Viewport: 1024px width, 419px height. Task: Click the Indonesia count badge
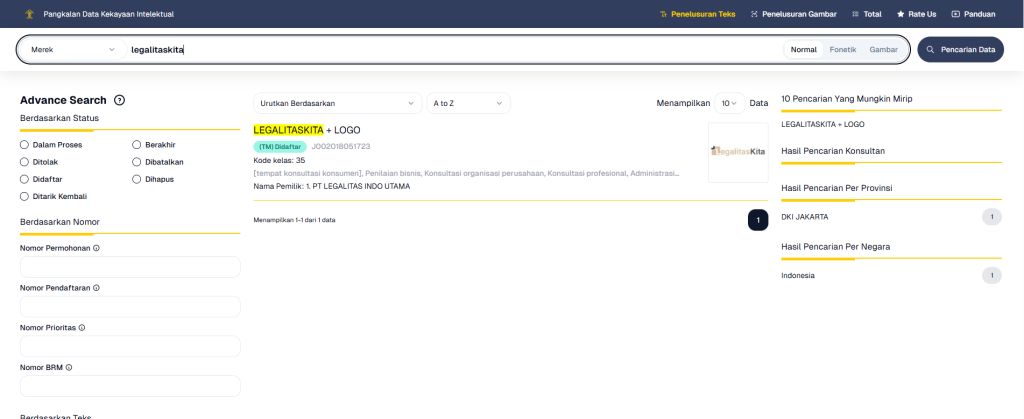coord(991,275)
